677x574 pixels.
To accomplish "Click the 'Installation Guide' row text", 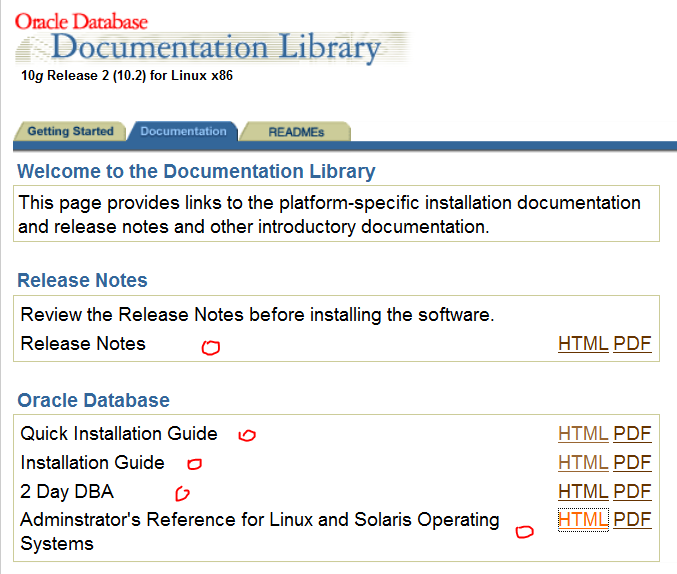I will tap(92, 463).
